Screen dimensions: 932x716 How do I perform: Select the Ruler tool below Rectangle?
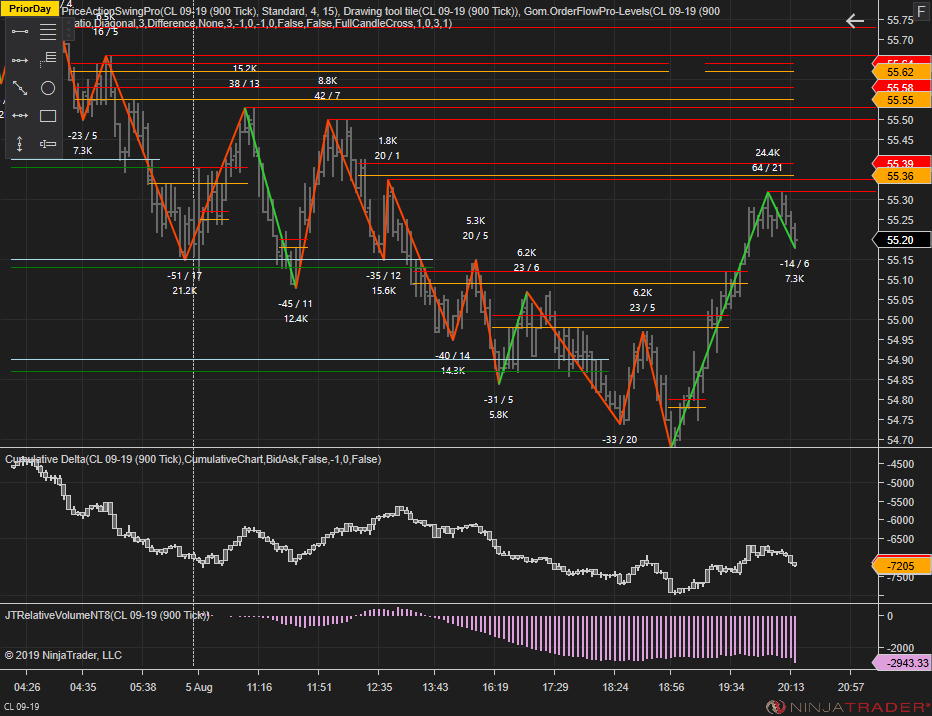pyautogui.click(x=48, y=144)
